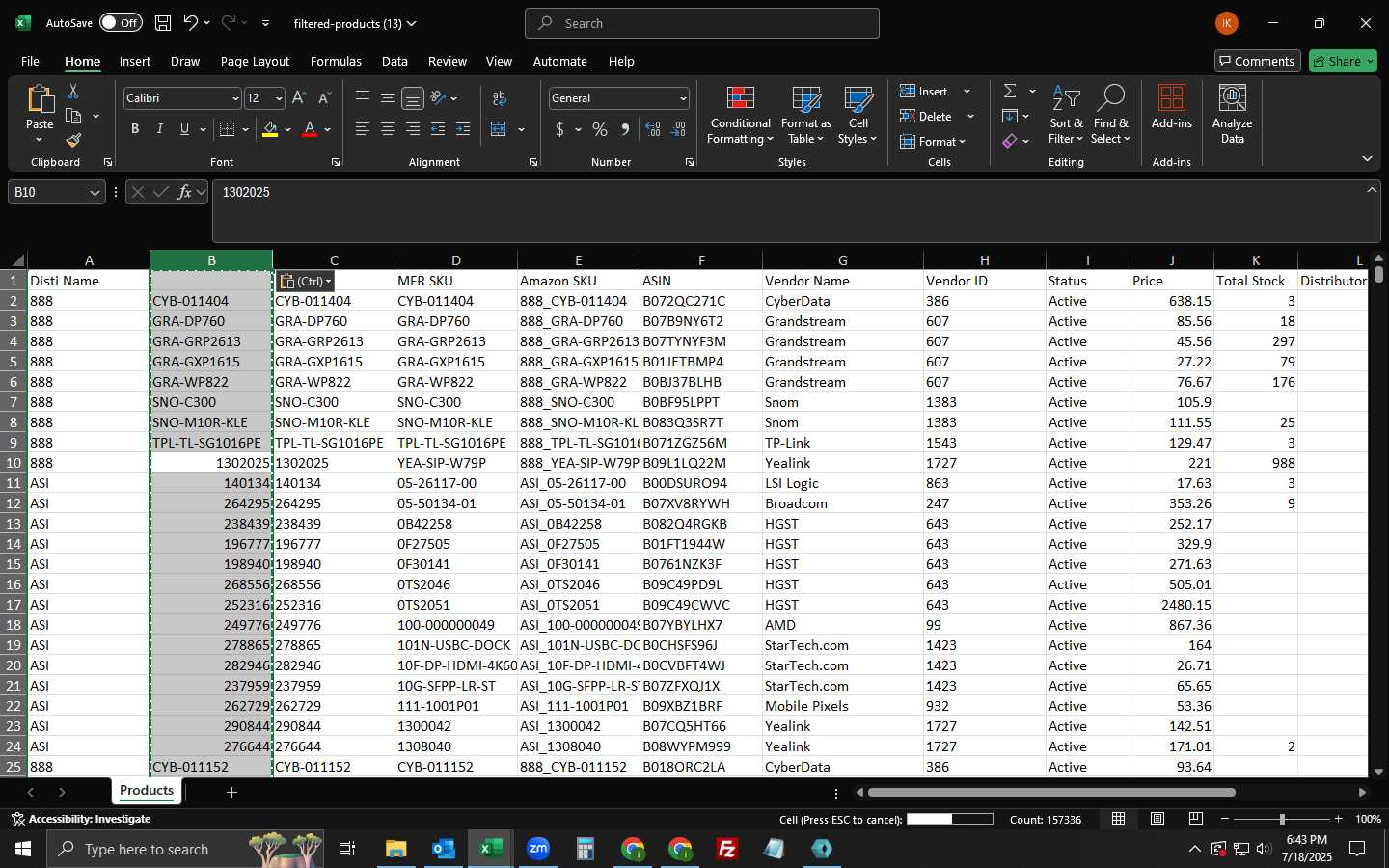Image resolution: width=1389 pixels, height=868 pixels.
Task: Open Sort & Filter dropdown
Action: [1066, 114]
